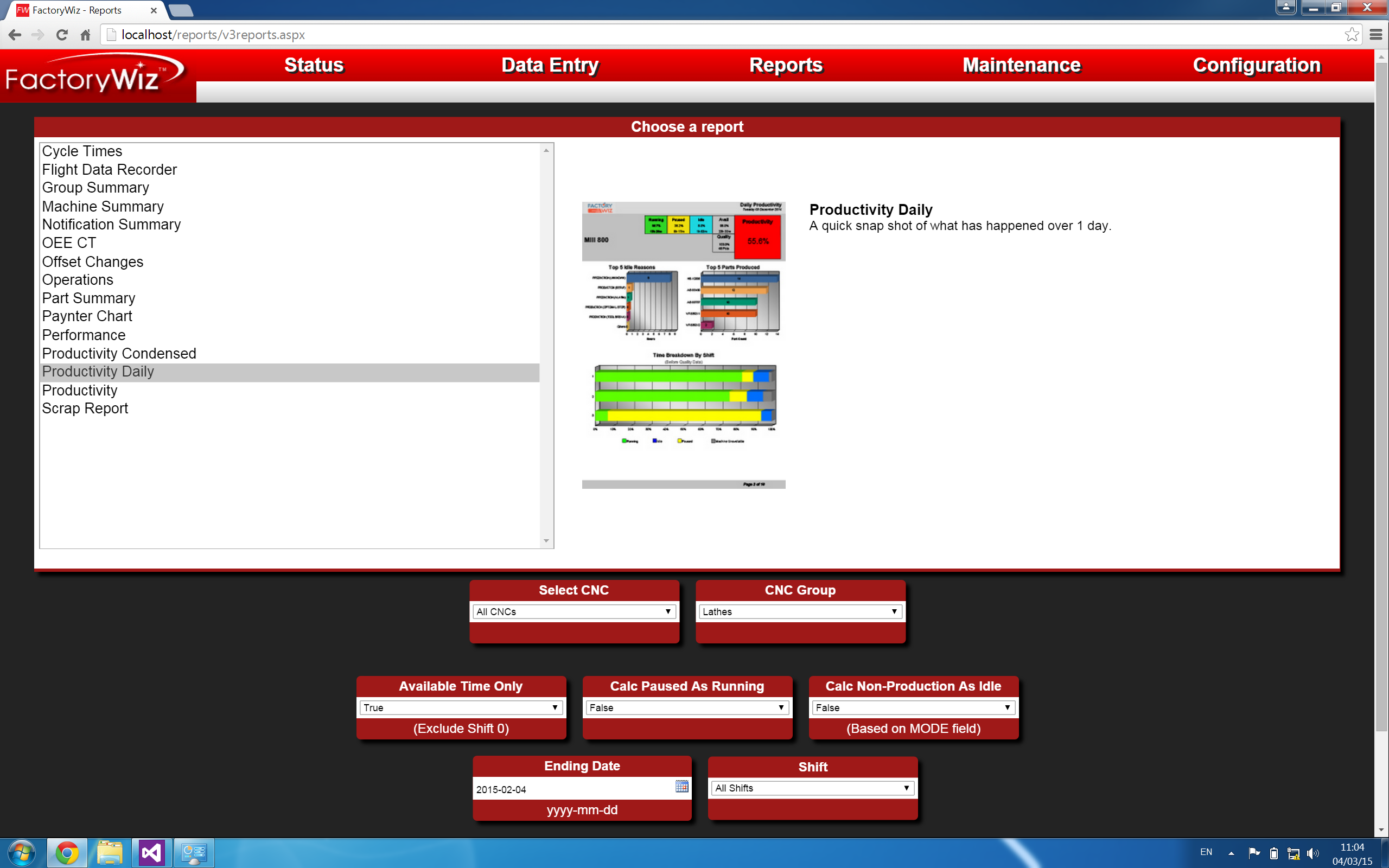Go to browser home icon
Image resolution: width=1389 pixels, height=868 pixels.
pos(86,35)
